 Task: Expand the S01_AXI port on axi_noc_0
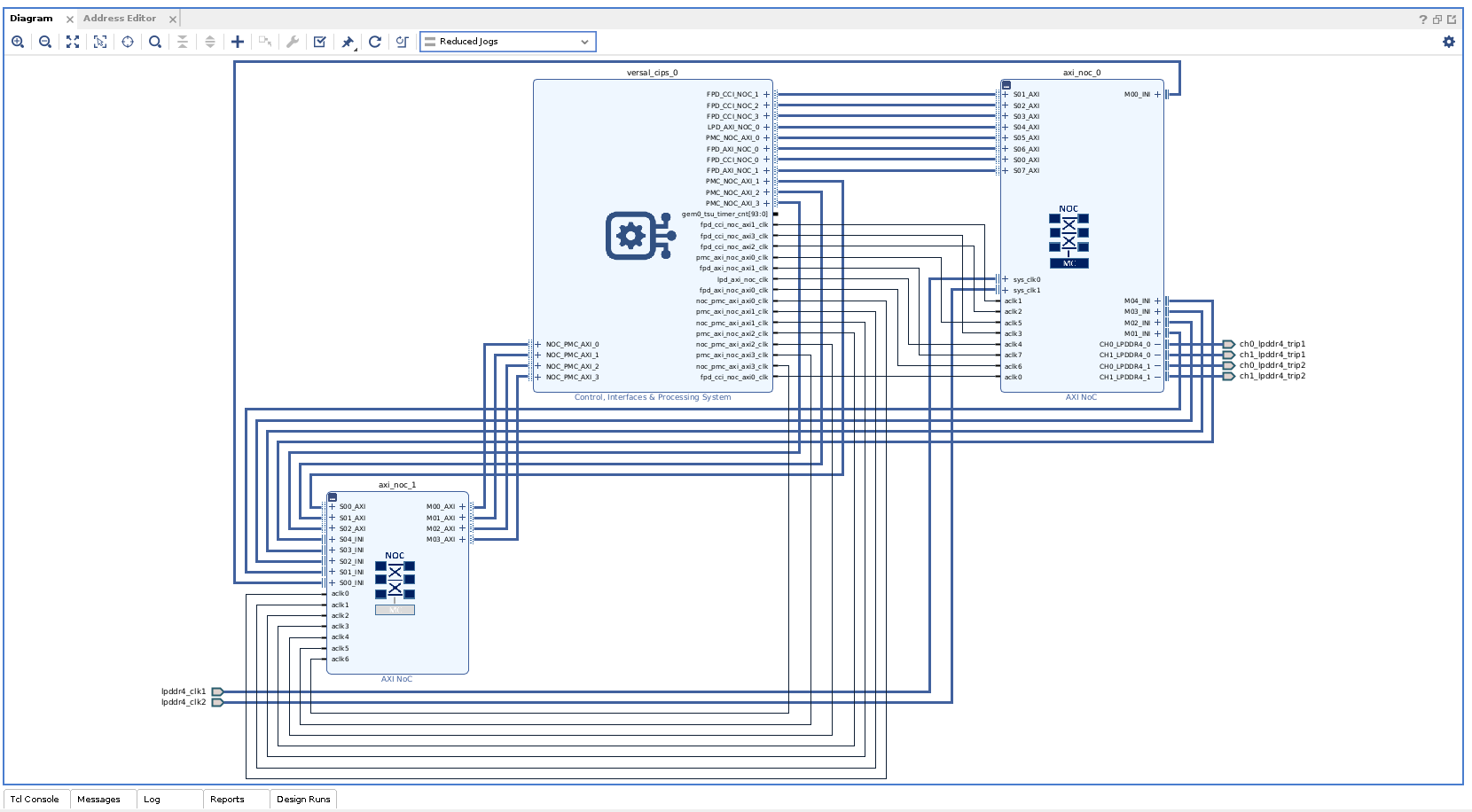pyautogui.click(x=1006, y=94)
